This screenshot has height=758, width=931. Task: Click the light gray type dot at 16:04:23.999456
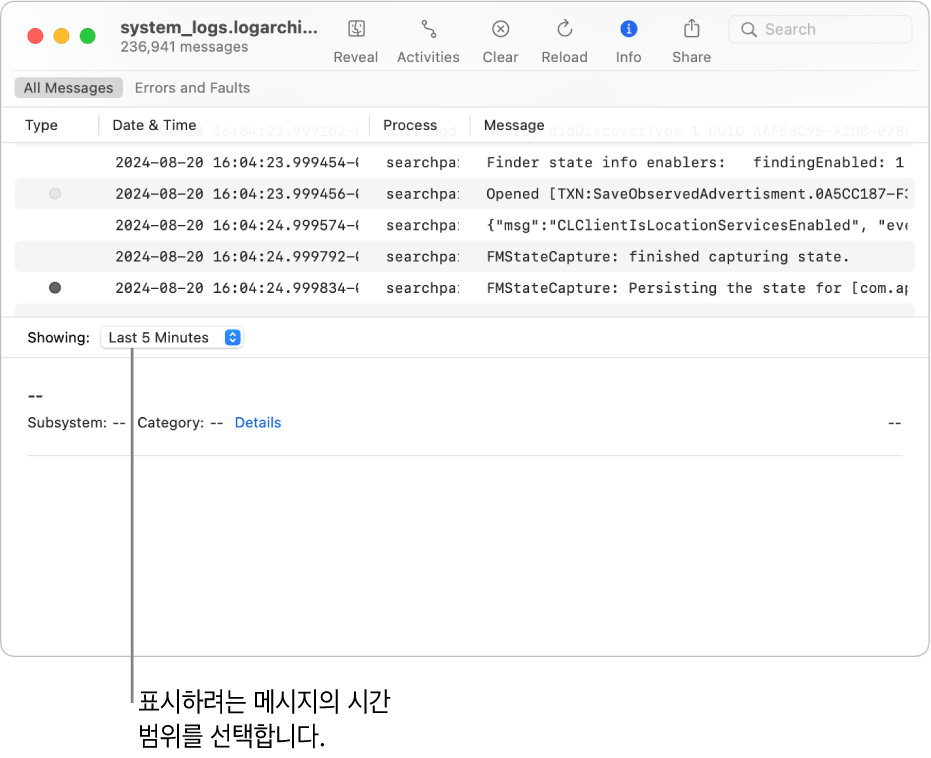tap(55, 194)
